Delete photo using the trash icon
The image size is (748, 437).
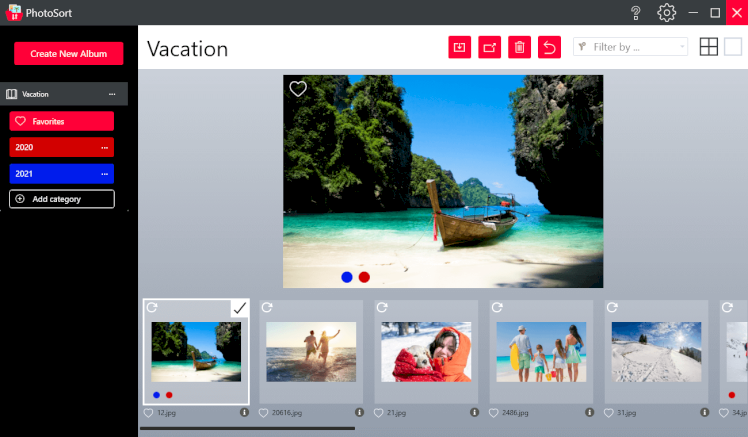pyautogui.click(x=519, y=47)
